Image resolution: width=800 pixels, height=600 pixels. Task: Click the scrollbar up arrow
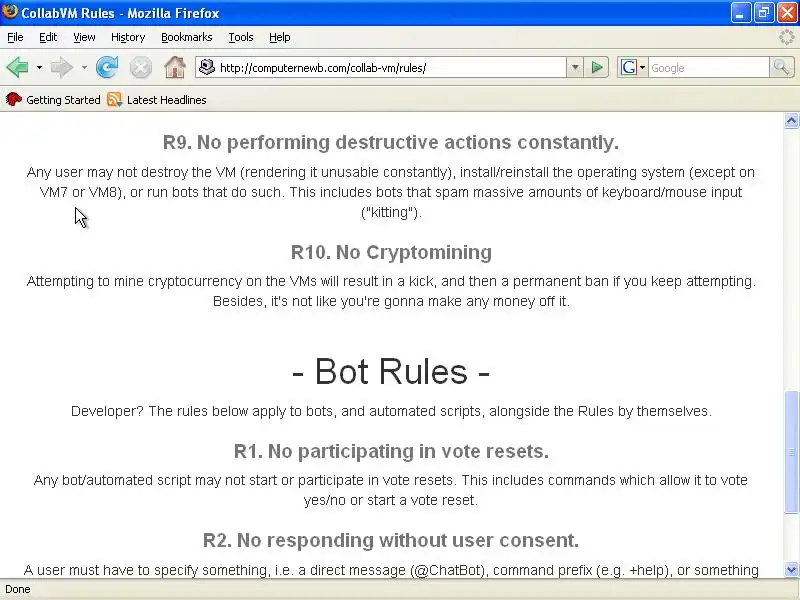[x=791, y=121]
